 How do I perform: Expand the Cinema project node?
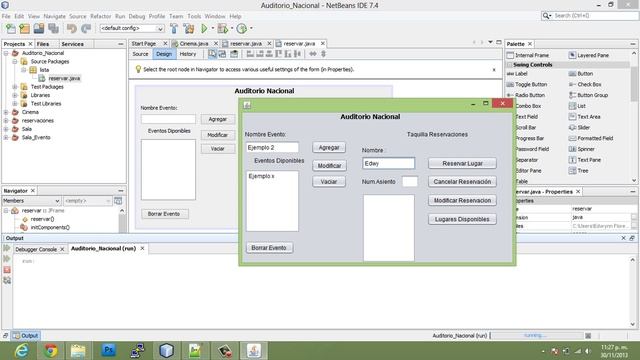tap(6, 112)
